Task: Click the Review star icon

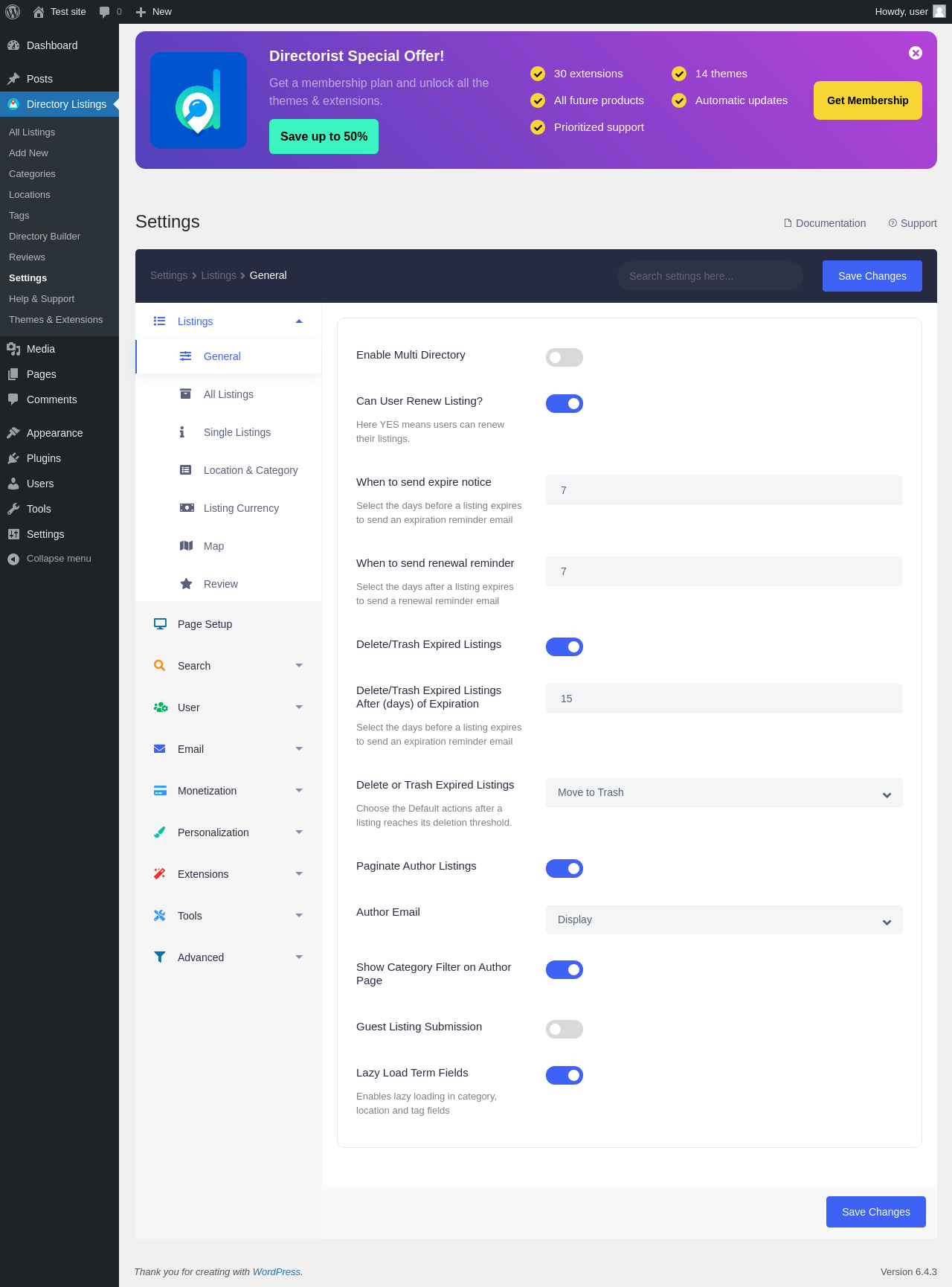Action: pyautogui.click(x=187, y=584)
